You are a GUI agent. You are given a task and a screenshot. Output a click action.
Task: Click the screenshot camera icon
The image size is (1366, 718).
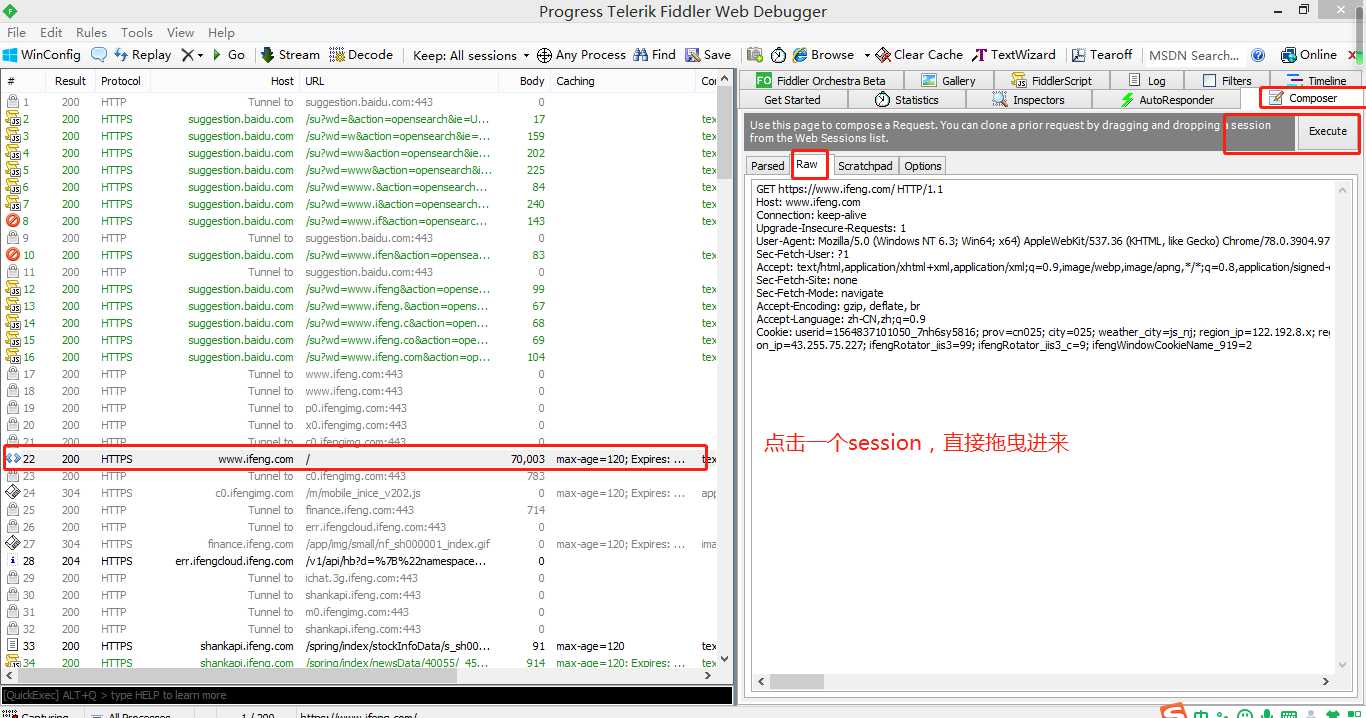coord(755,55)
